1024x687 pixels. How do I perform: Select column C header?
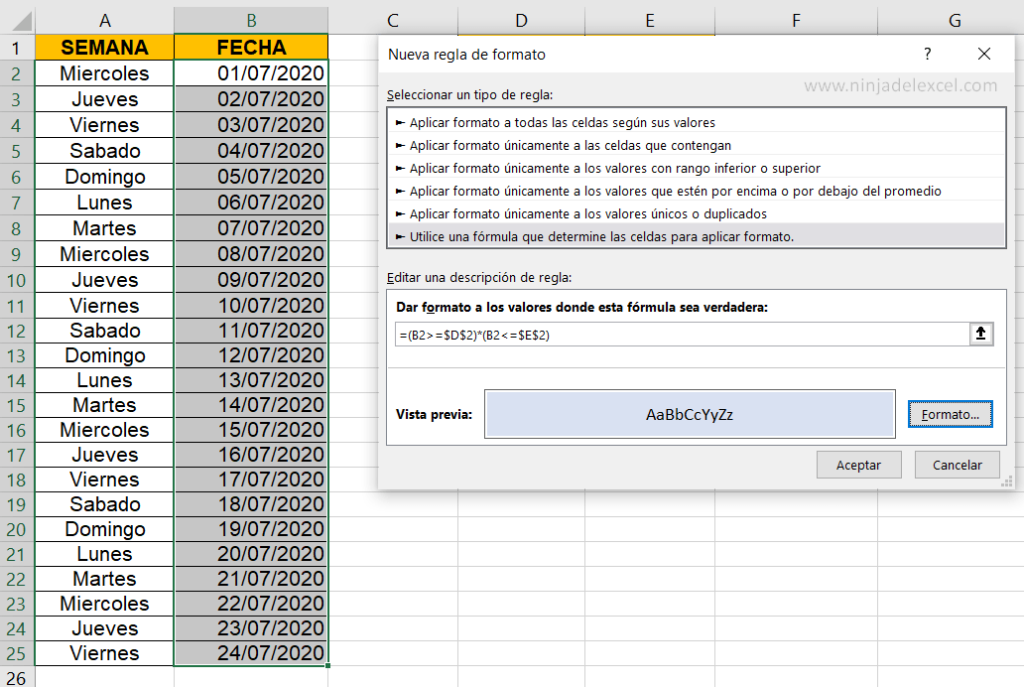point(392,21)
